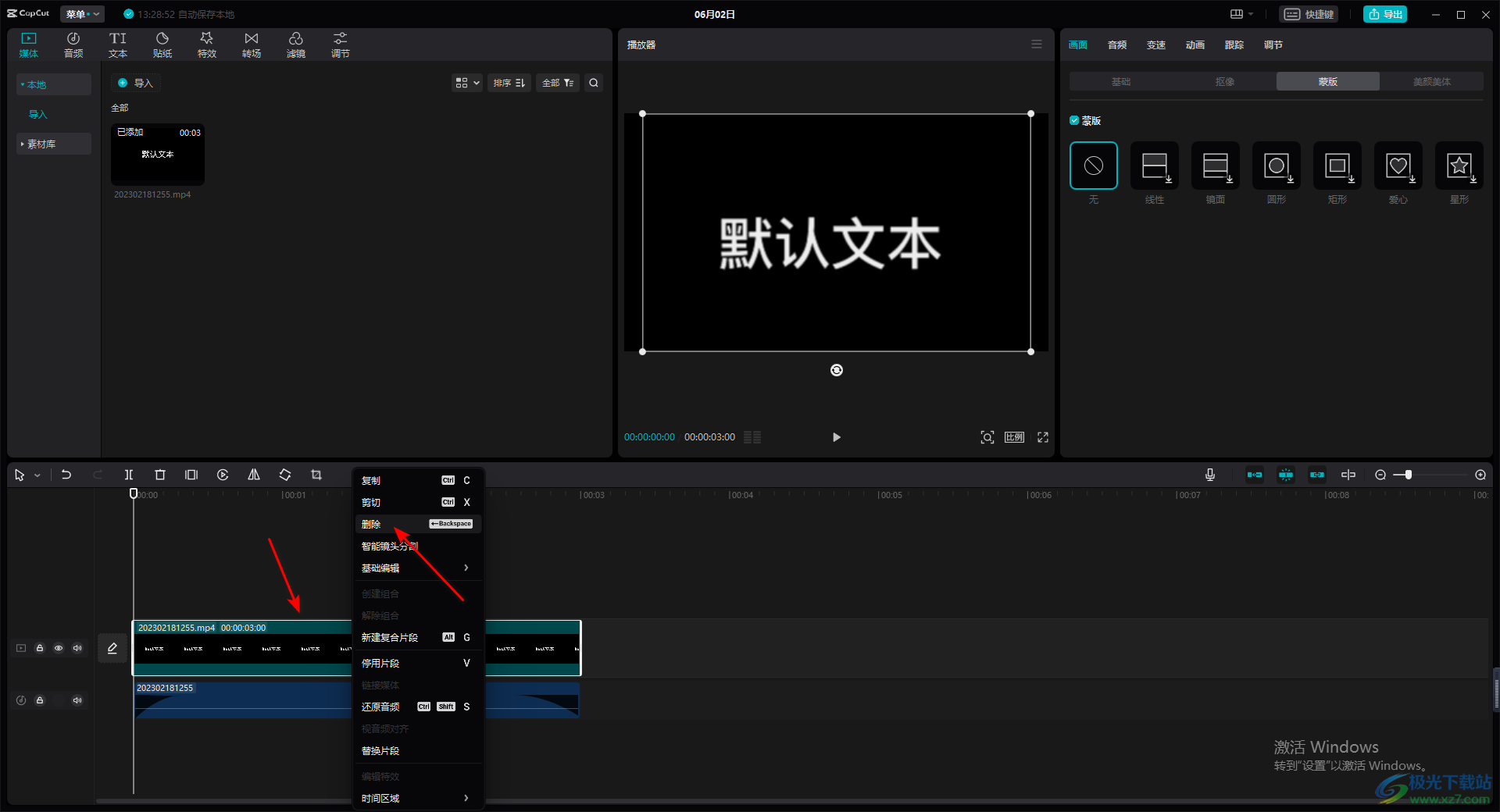Click the 导出 export button

pos(1385,14)
